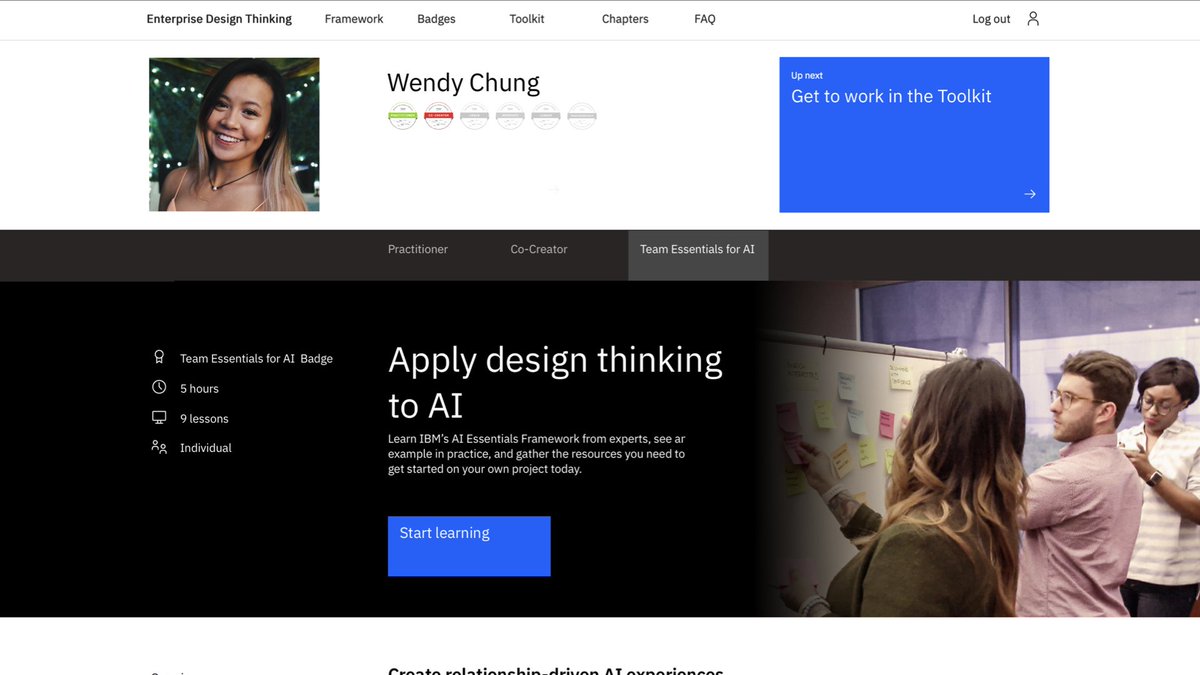Screen dimensions: 1200x675
Task: Click the arrow icon in Toolkit card
Action: [x=1030, y=194]
